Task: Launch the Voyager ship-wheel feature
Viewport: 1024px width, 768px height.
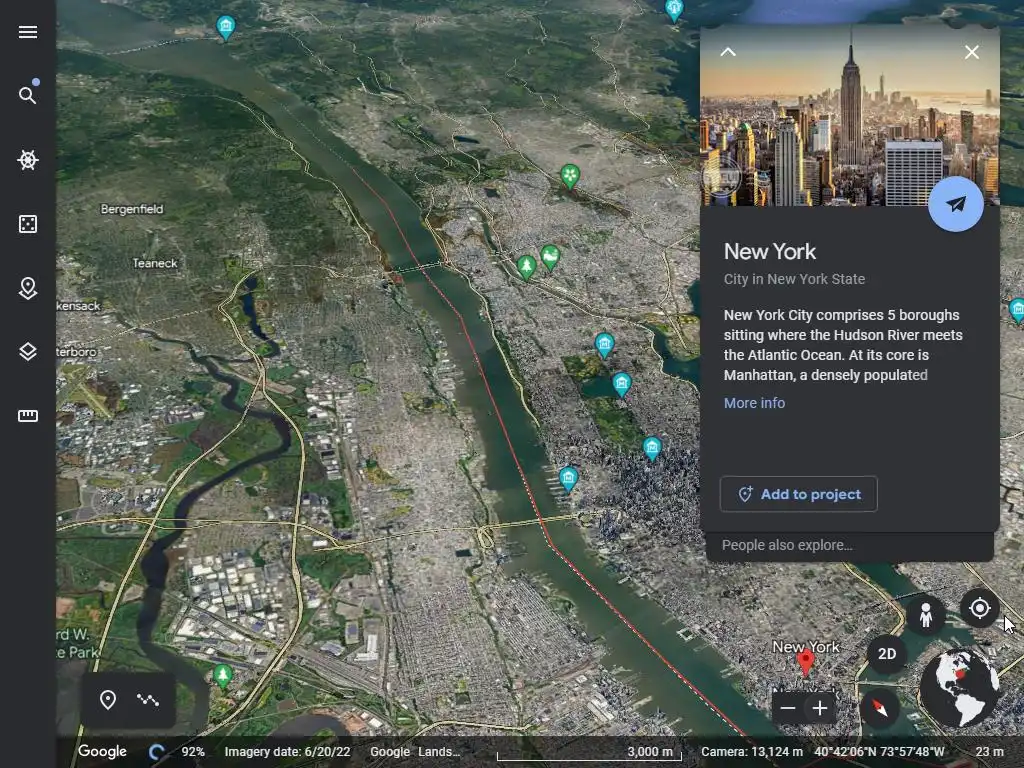Action: (27, 159)
